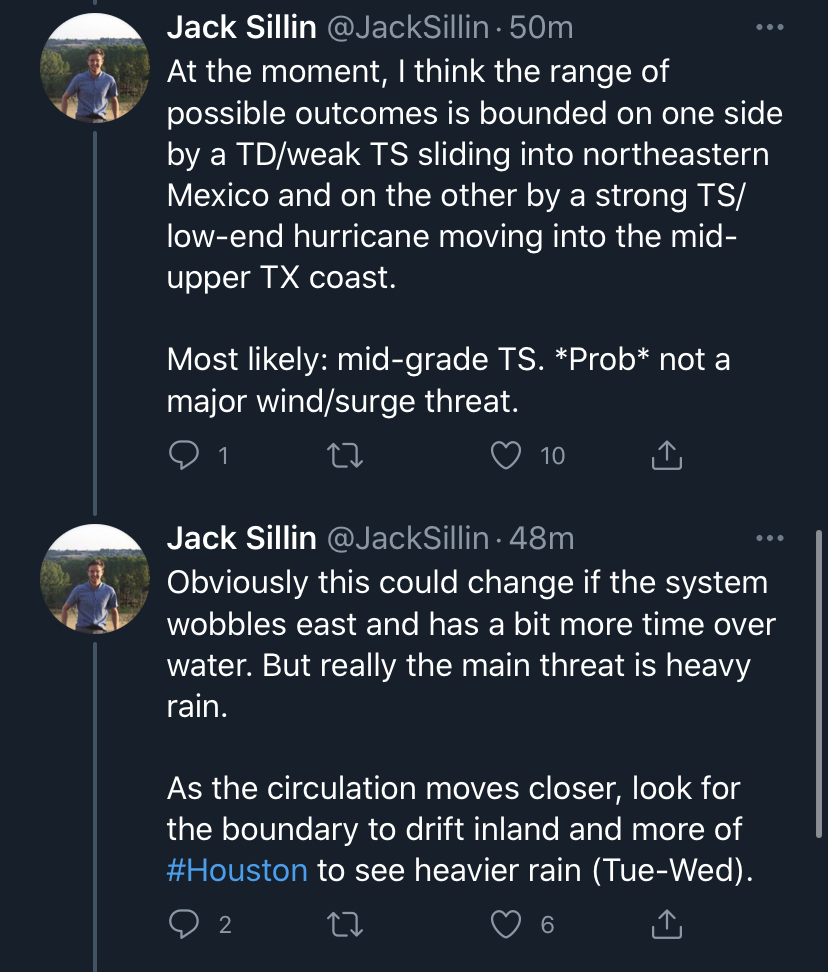Retweet the first Jack Sillin tweet
Screen dimensions: 828x972
(343, 456)
